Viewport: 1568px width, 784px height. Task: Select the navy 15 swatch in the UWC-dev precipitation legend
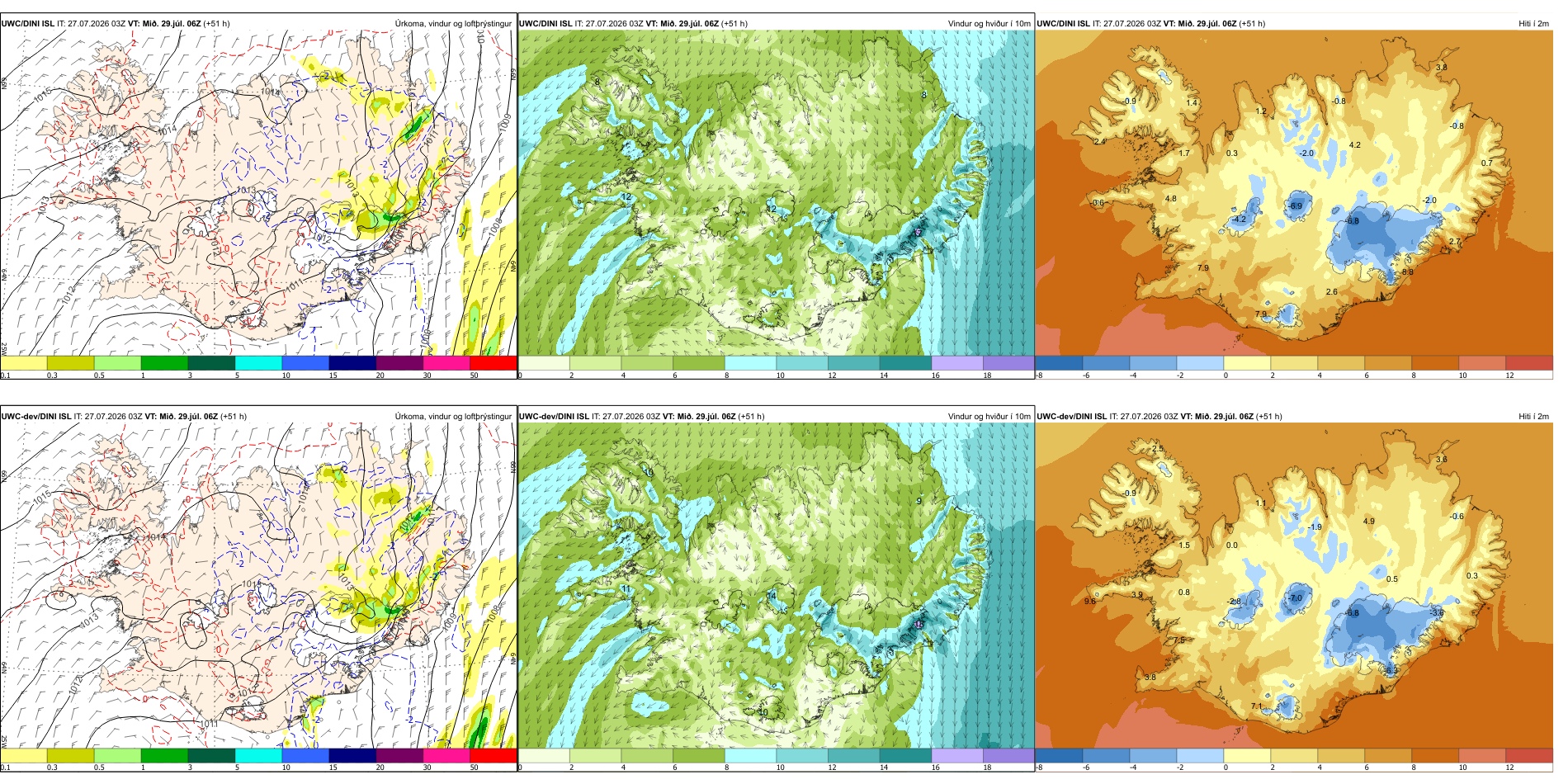coord(352,755)
